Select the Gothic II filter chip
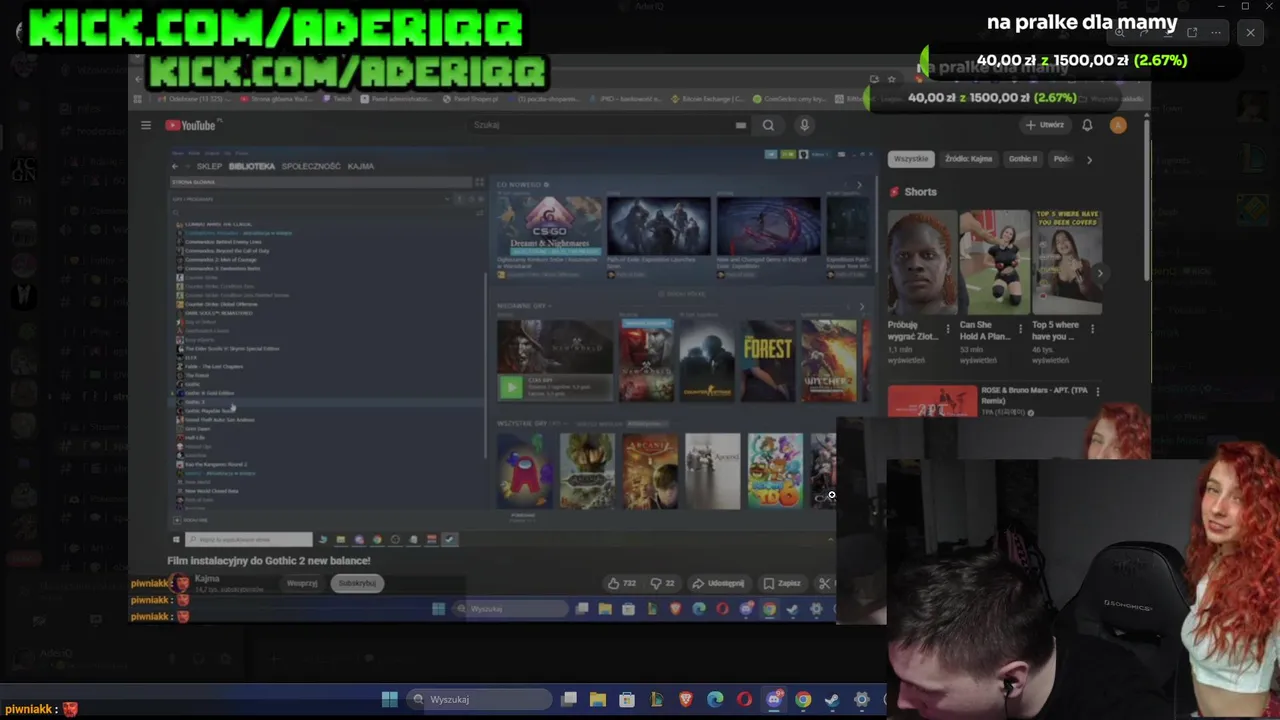This screenshot has height=720, width=1280. point(1022,159)
